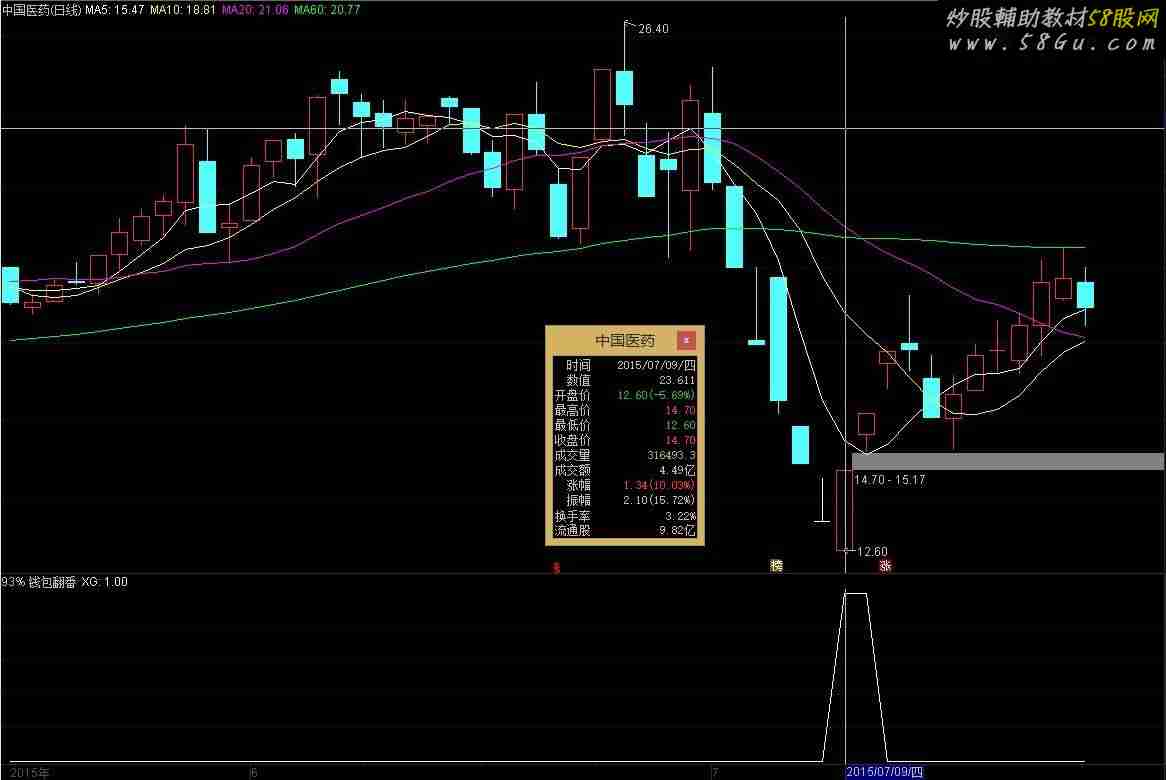Click the red 涨 marker icon
The width and height of the screenshot is (1166, 780).
[885, 566]
